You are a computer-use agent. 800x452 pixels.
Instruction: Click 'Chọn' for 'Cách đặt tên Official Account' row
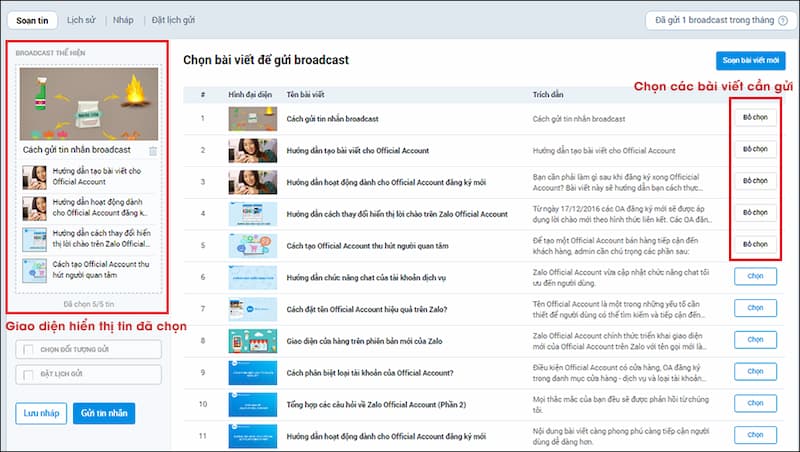pyautogui.click(x=755, y=308)
